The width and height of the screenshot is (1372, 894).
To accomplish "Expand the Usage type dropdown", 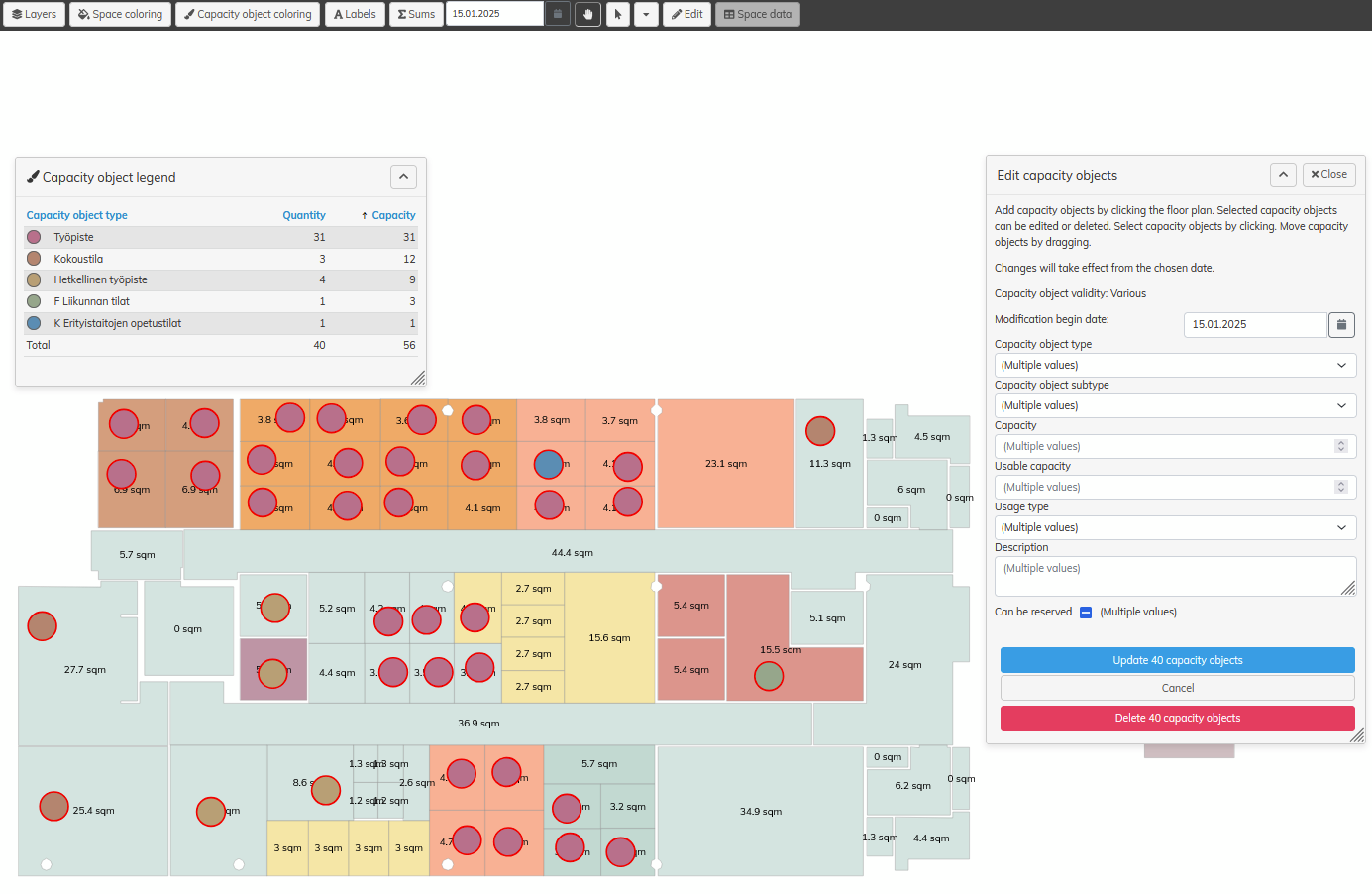I will [1175, 527].
